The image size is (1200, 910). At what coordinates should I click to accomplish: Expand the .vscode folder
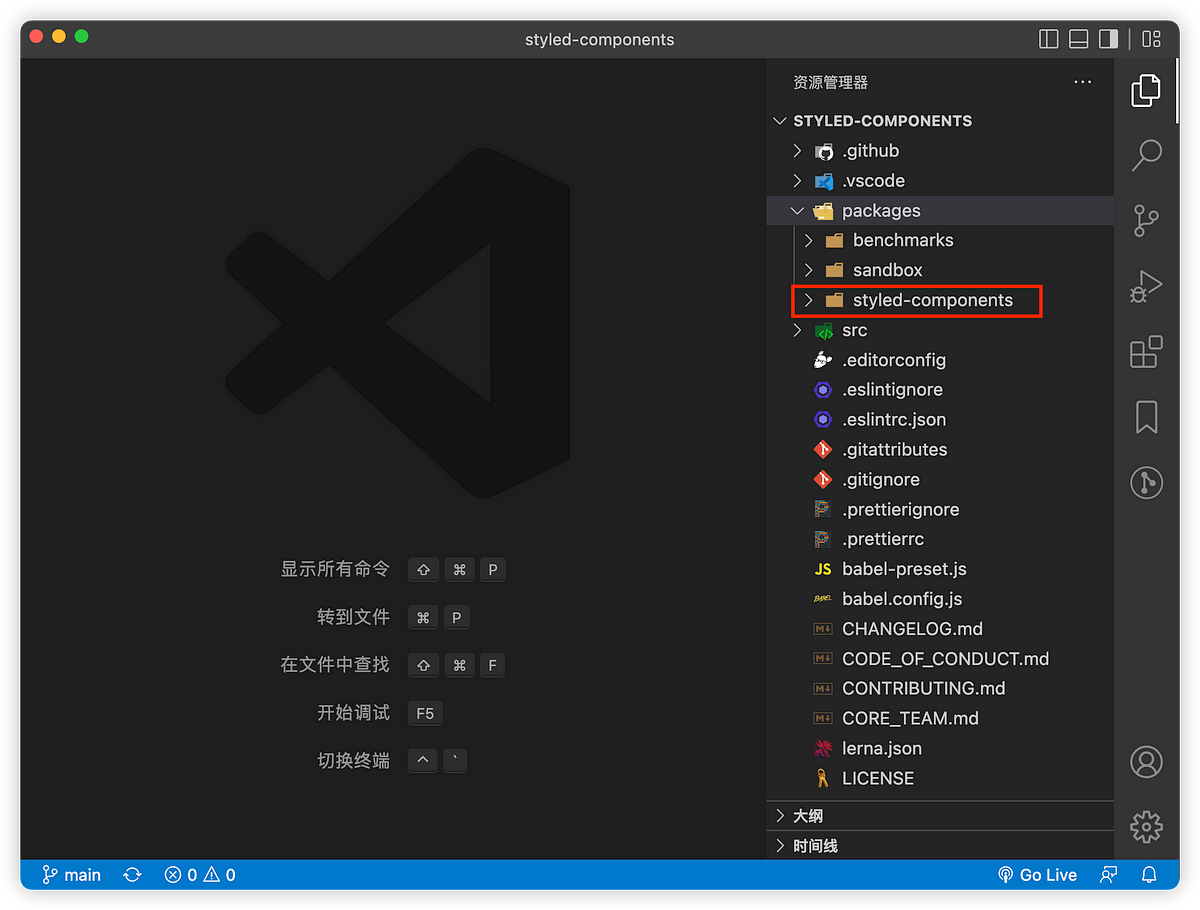pyautogui.click(x=940, y=181)
